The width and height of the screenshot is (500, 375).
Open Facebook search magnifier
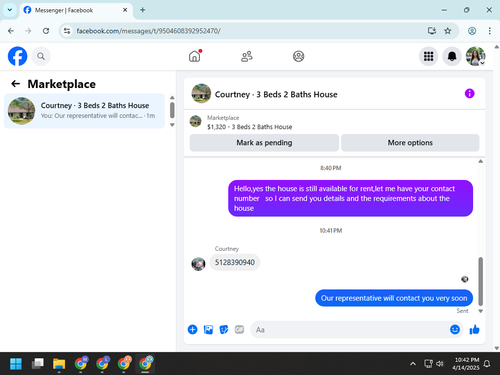(41, 56)
